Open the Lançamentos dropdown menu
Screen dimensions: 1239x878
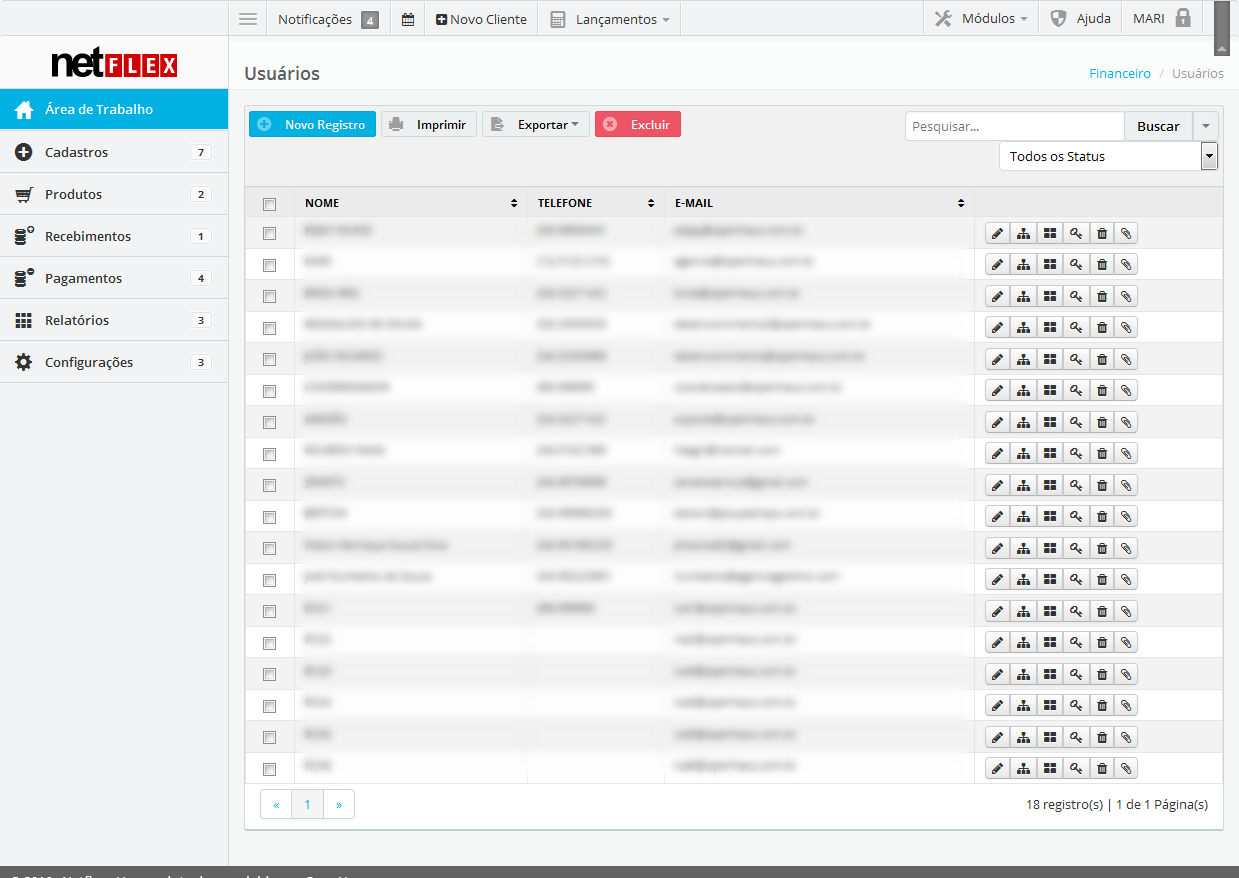click(x=610, y=19)
